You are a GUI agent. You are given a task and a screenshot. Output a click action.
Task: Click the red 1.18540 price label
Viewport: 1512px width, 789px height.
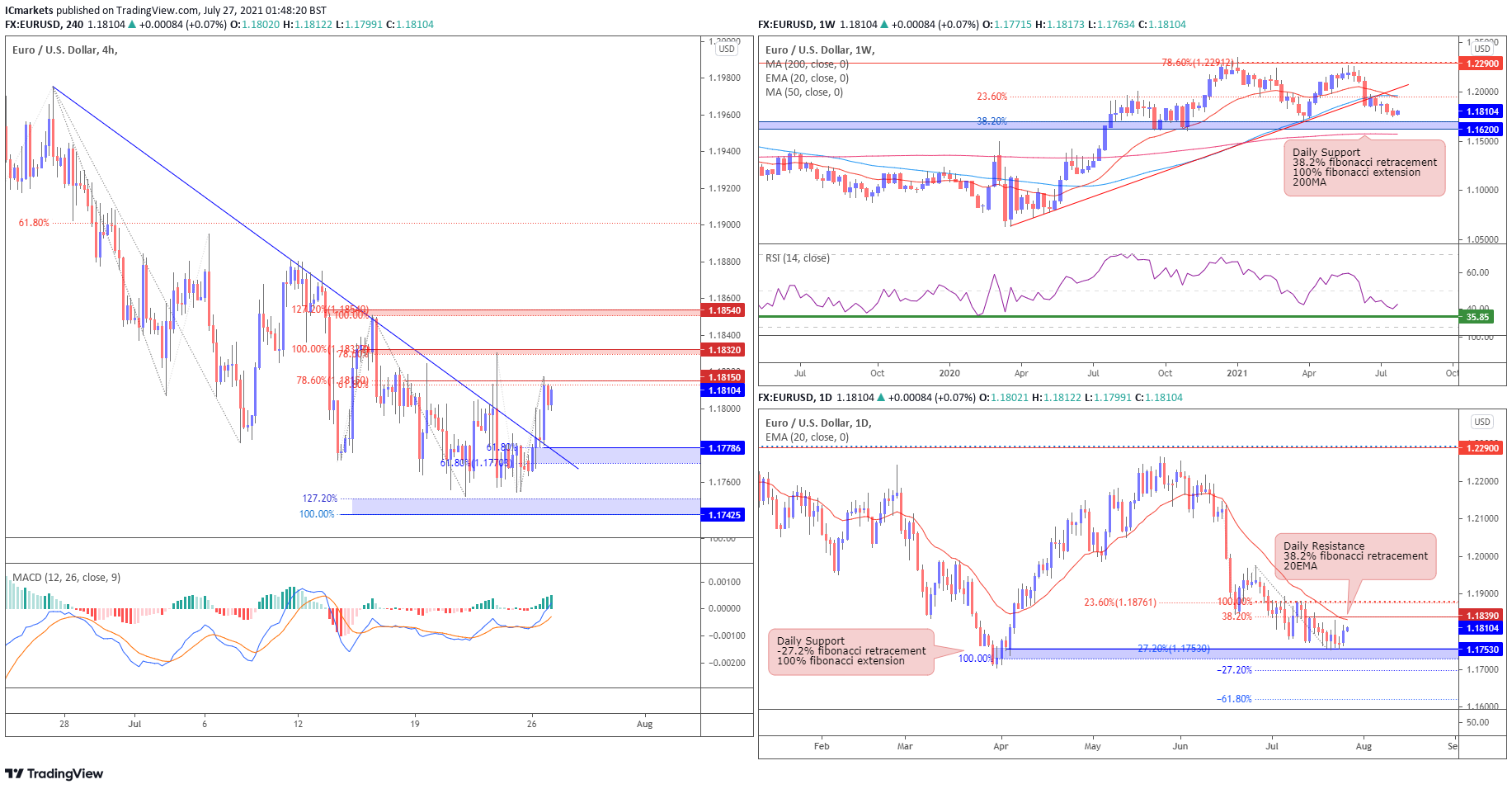point(724,310)
